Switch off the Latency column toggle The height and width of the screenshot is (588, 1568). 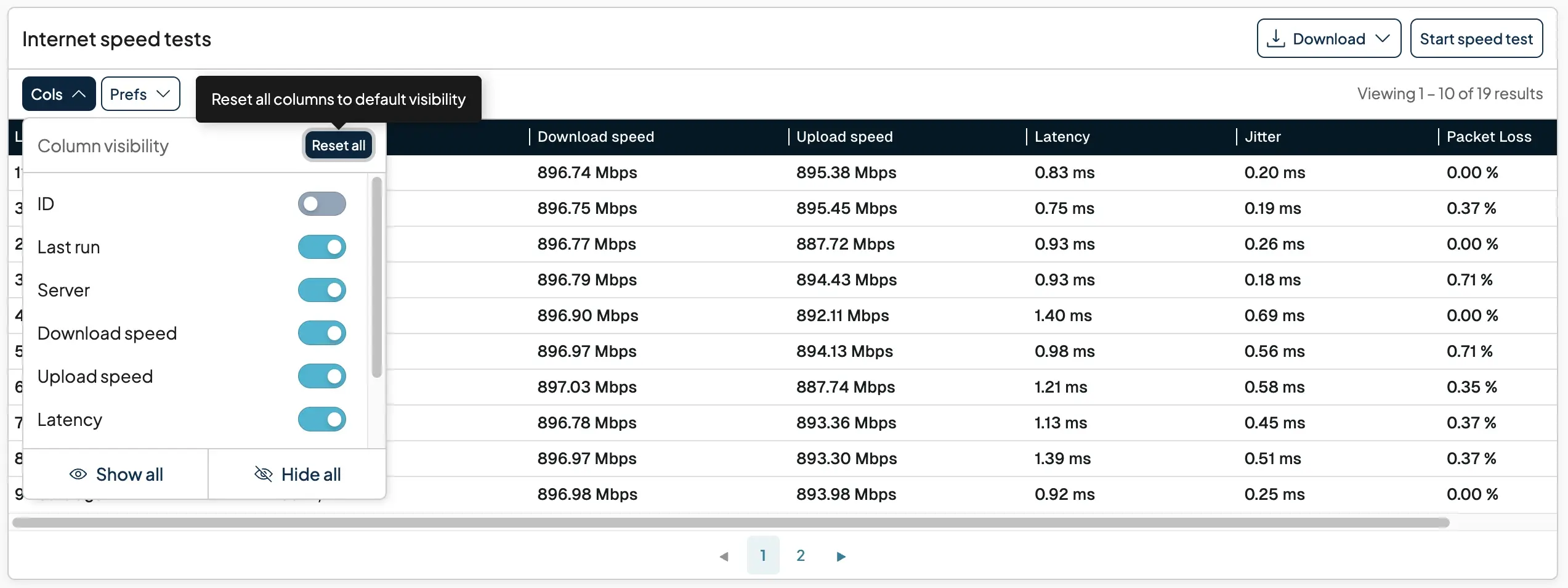(321, 420)
